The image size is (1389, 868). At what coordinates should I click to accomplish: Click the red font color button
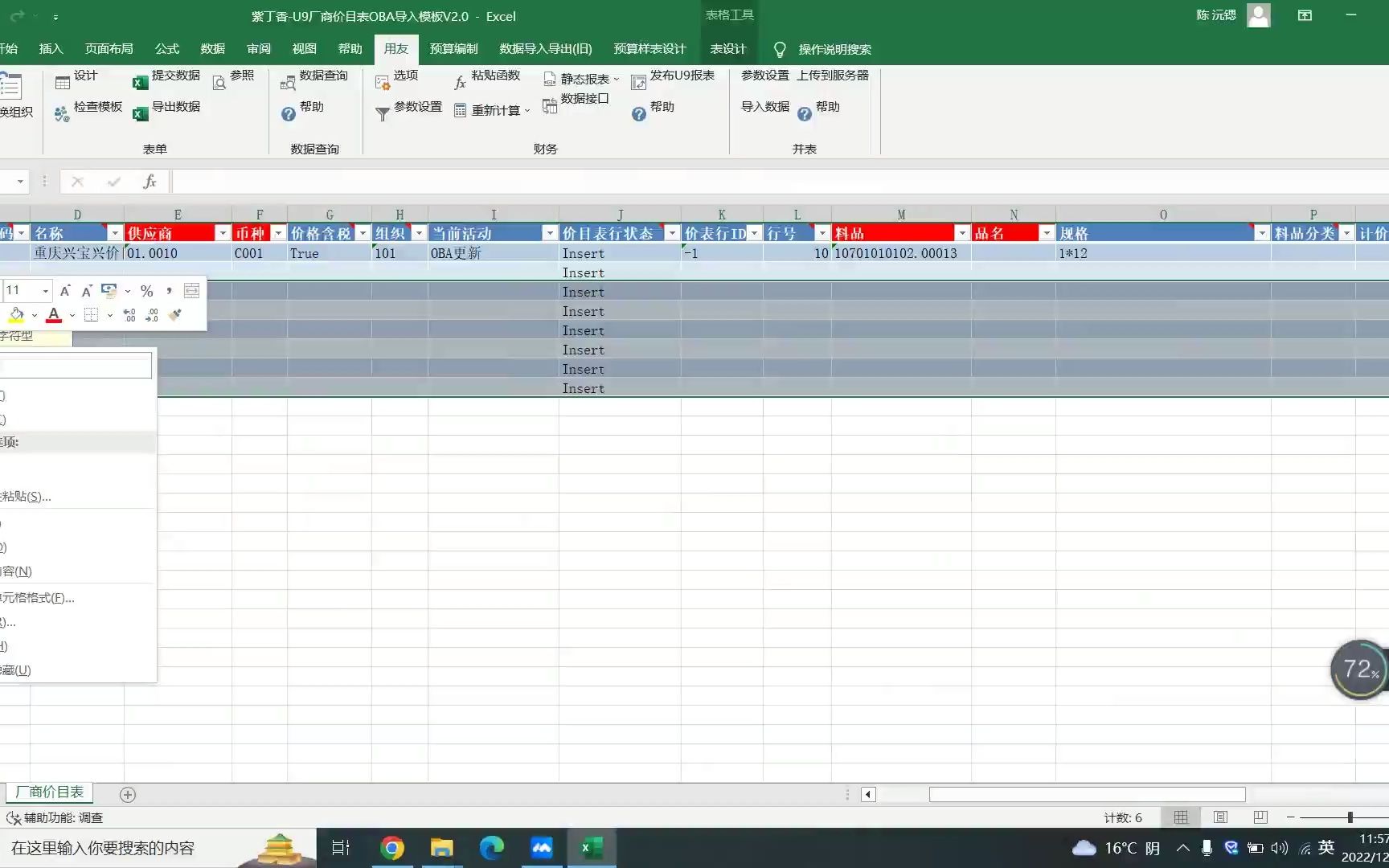coord(54,315)
